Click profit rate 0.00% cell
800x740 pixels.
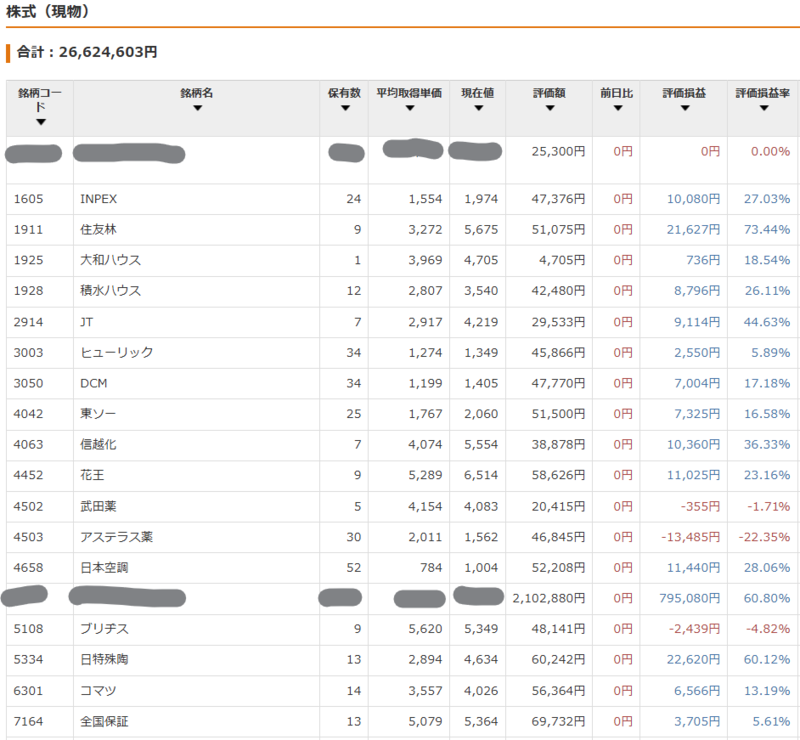coord(770,152)
